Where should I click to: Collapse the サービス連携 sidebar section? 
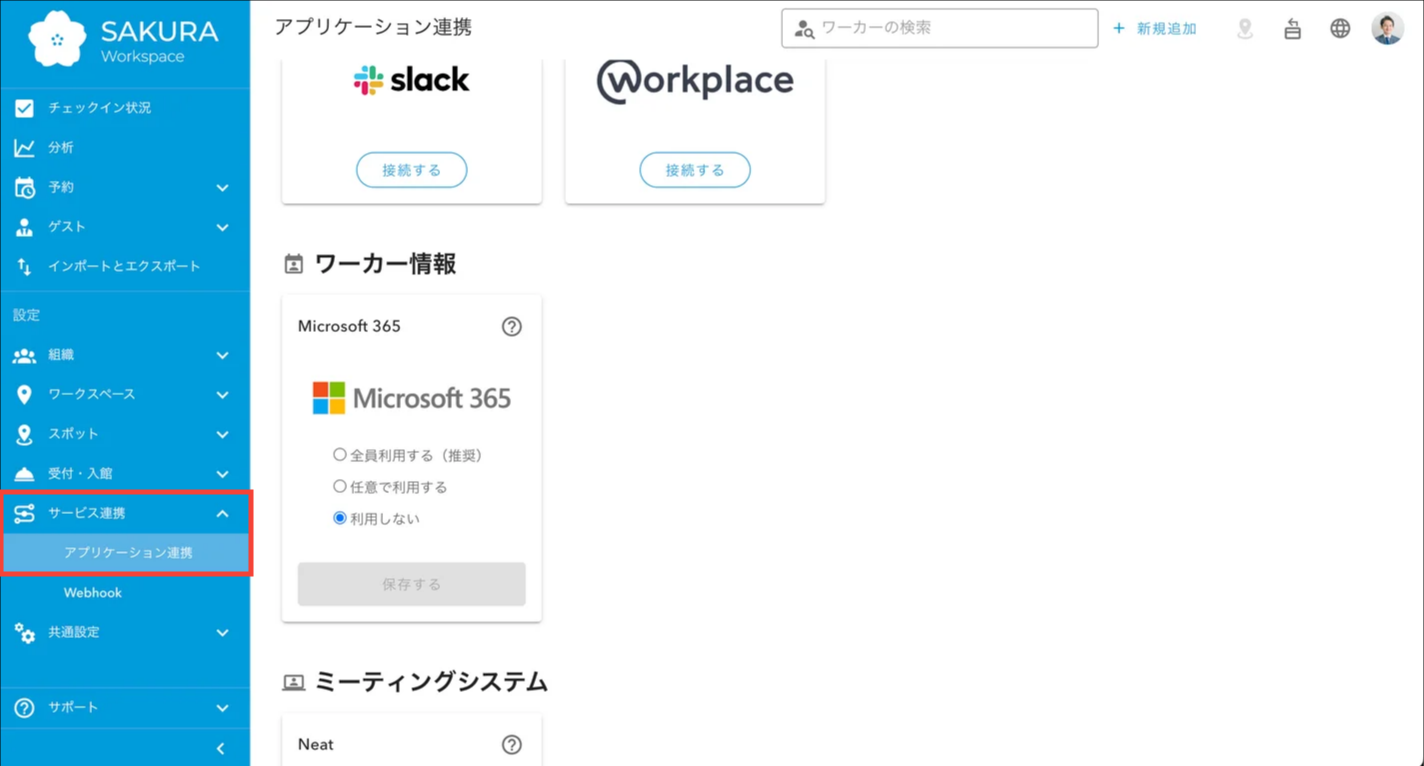[222, 514]
